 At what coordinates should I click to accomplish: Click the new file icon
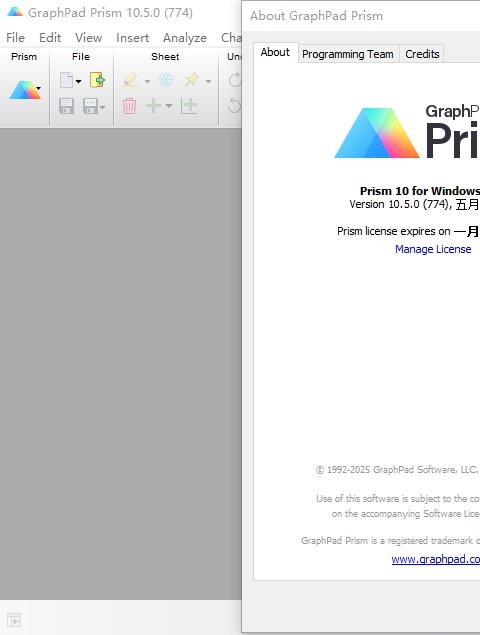tap(66, 80)
